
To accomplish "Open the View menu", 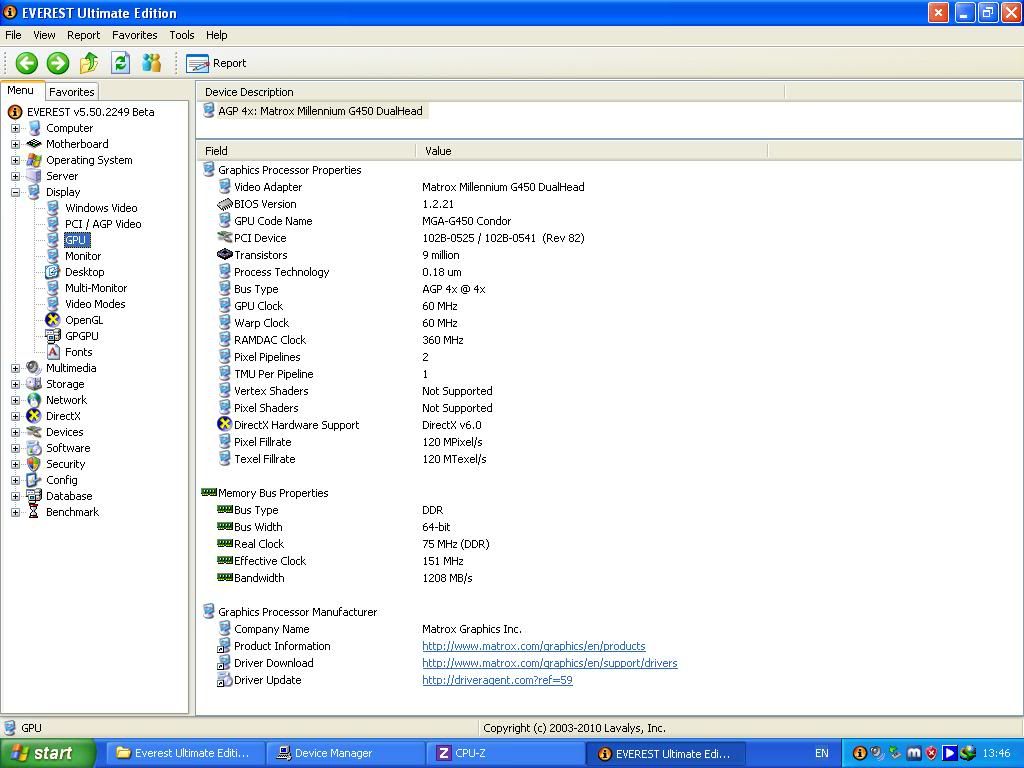I will (44, 35).
